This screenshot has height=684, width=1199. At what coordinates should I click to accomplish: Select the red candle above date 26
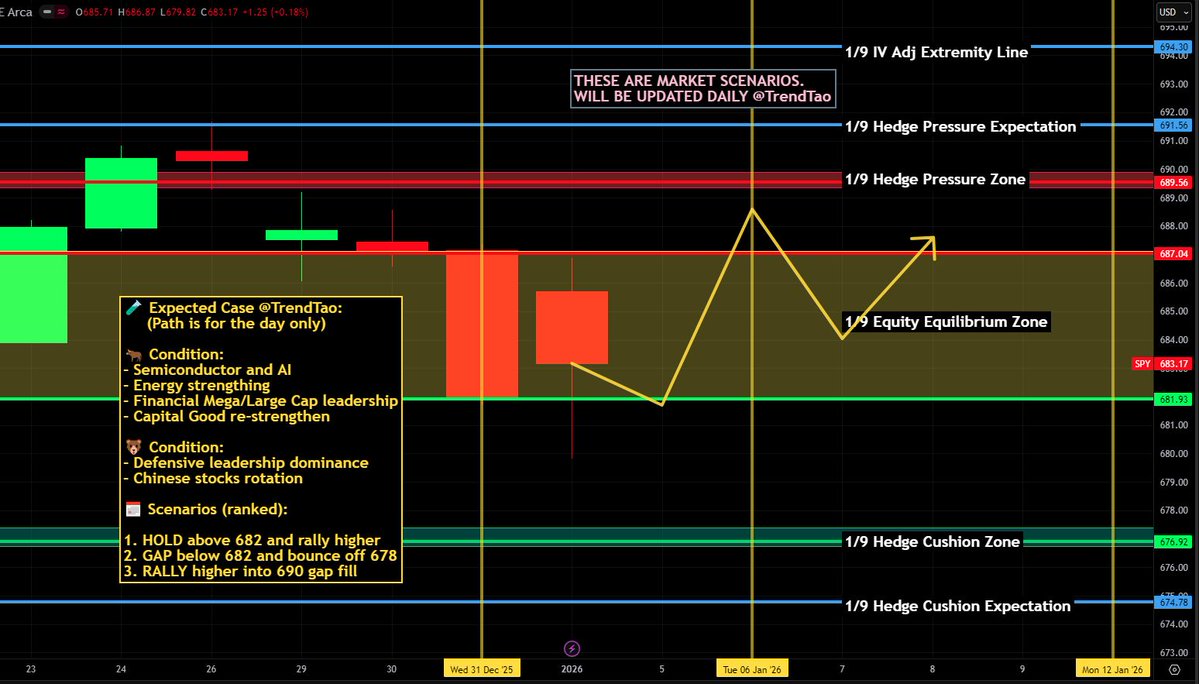click(212, 156)
